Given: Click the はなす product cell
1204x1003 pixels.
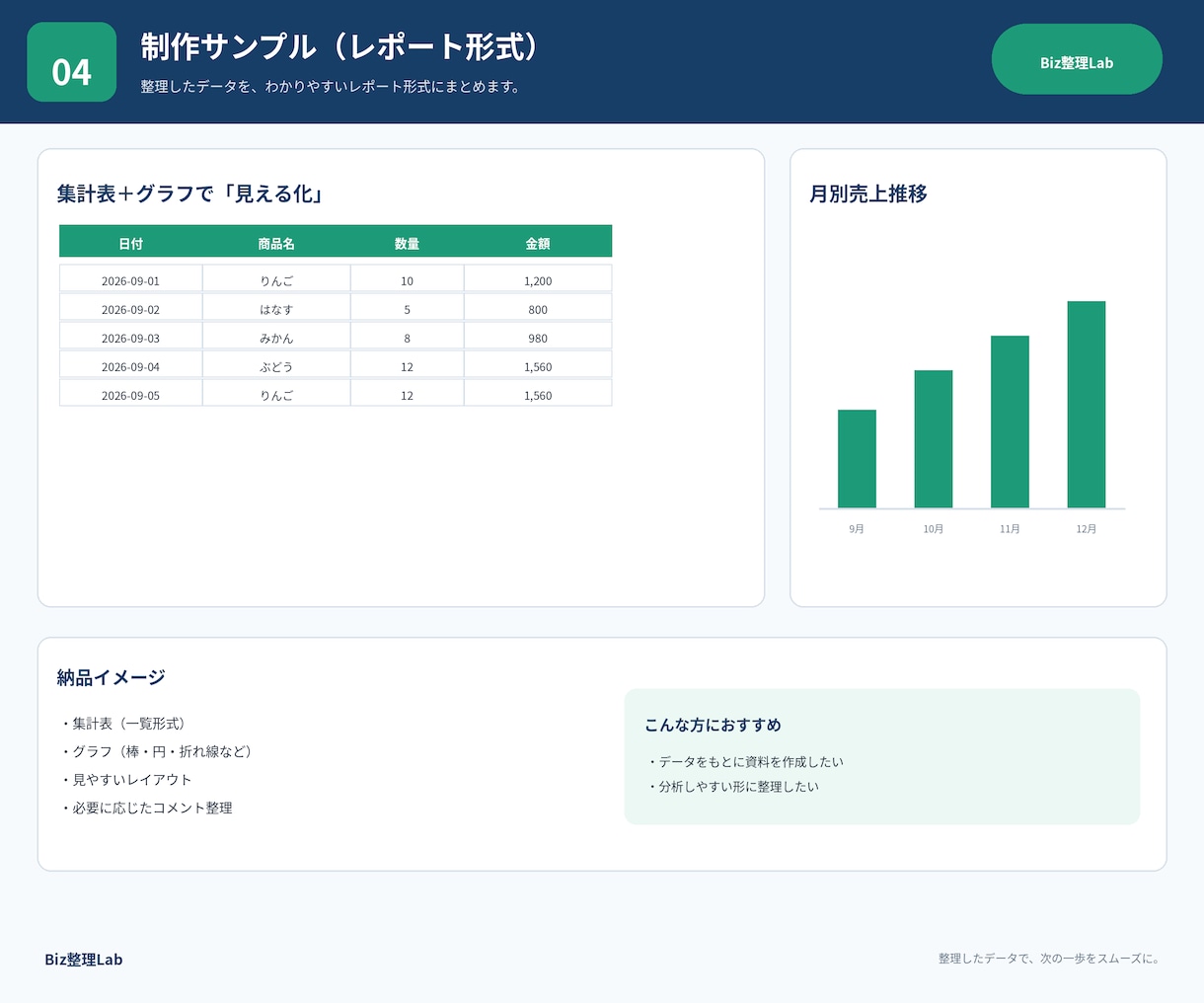Looking at the screenshot, I should click(x=276, y=309).
